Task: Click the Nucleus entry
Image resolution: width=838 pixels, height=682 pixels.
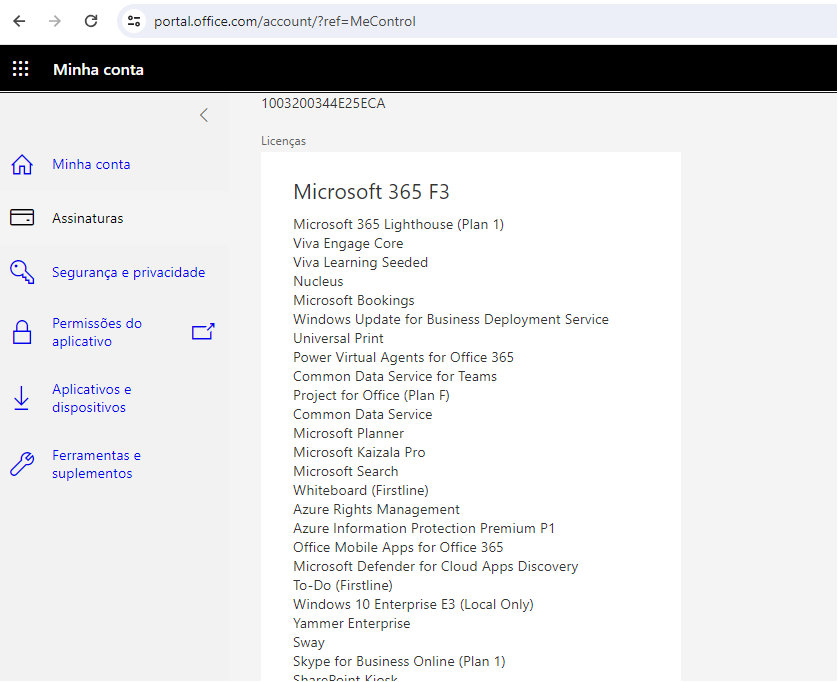Action: [x=318, y=281]
